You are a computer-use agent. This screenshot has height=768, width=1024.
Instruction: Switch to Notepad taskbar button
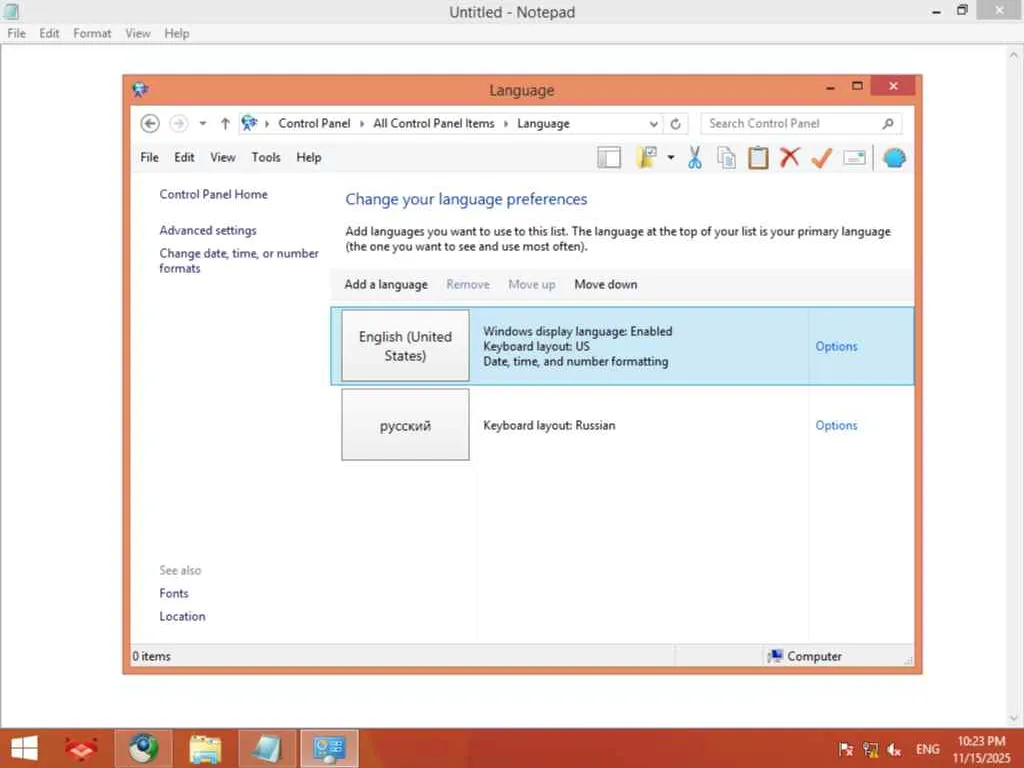pos(267,749)
